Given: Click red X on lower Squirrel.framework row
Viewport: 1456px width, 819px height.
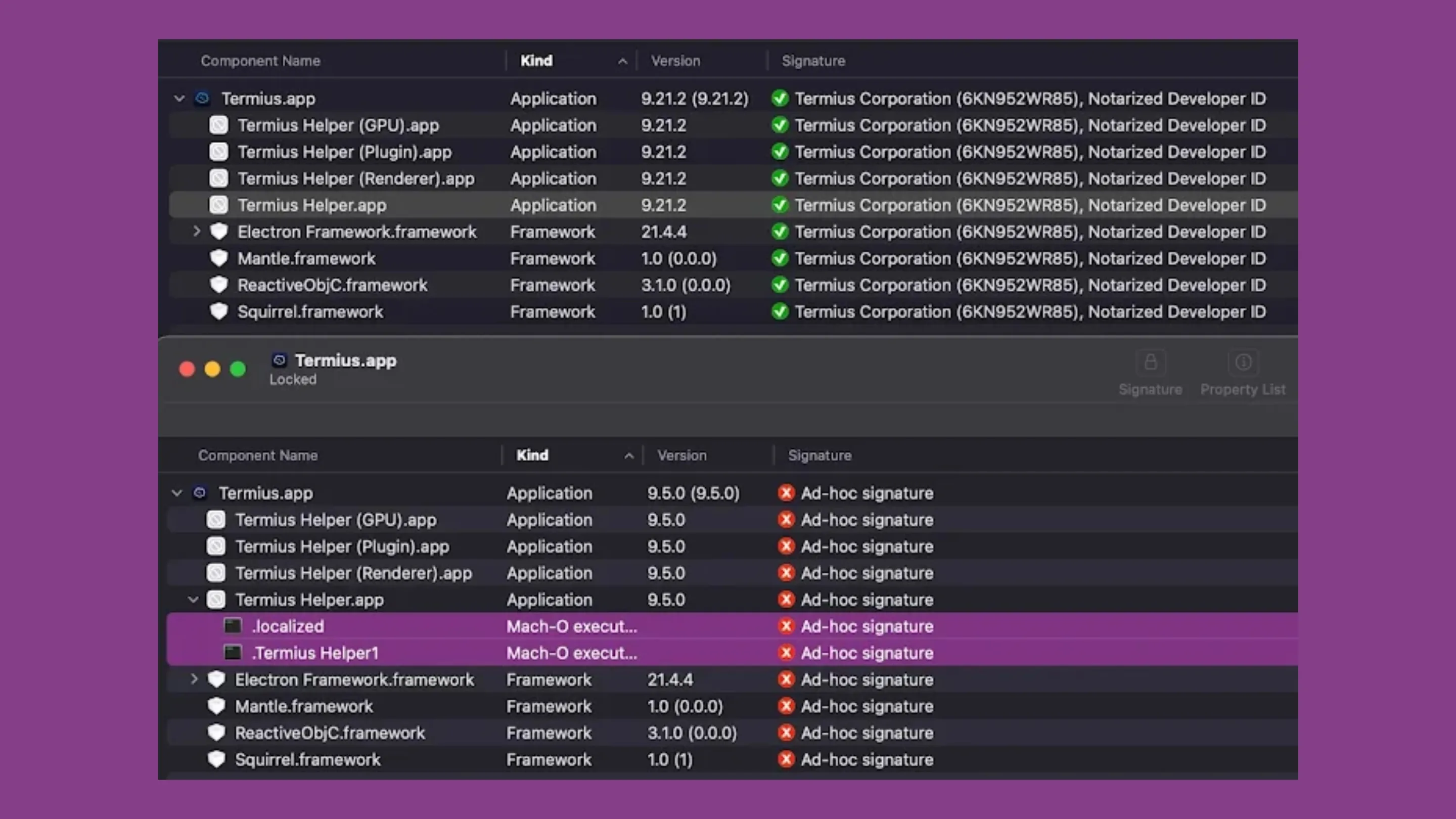Looking at the screenshot, I should pyautogui.click(x=786, y=759).
